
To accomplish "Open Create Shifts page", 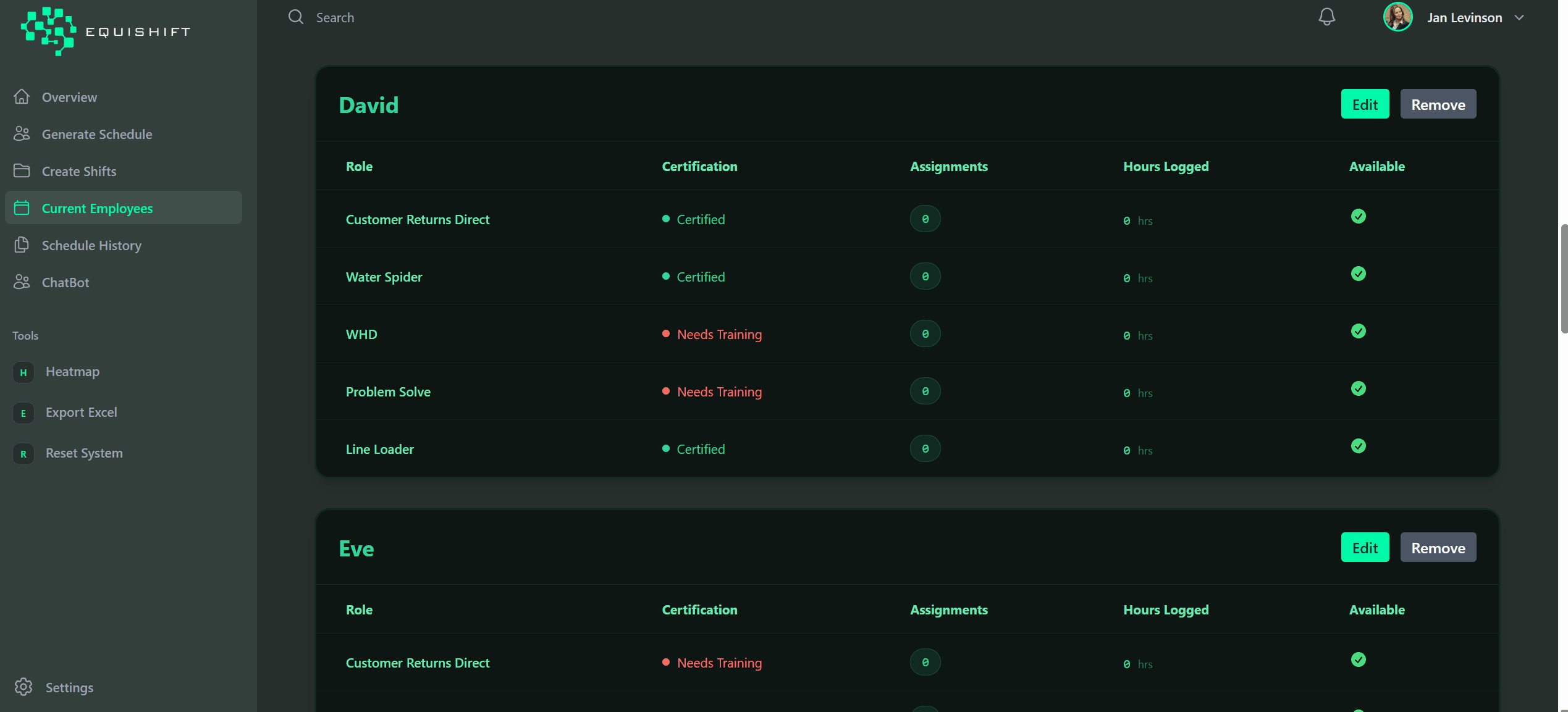I will [124, 171].
